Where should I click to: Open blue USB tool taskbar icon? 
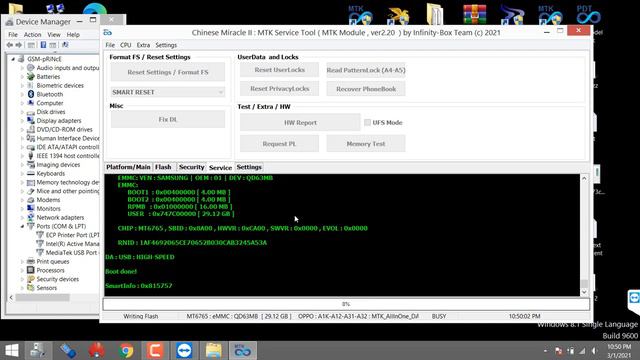pos(68,350)
